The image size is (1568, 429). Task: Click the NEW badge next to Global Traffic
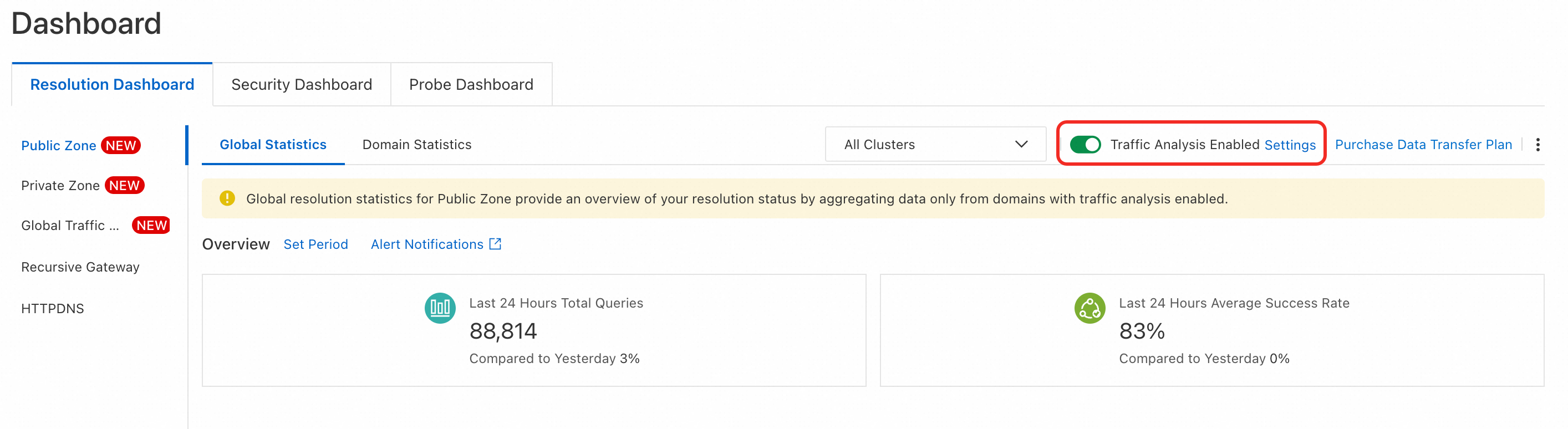(x=151, y=226)
